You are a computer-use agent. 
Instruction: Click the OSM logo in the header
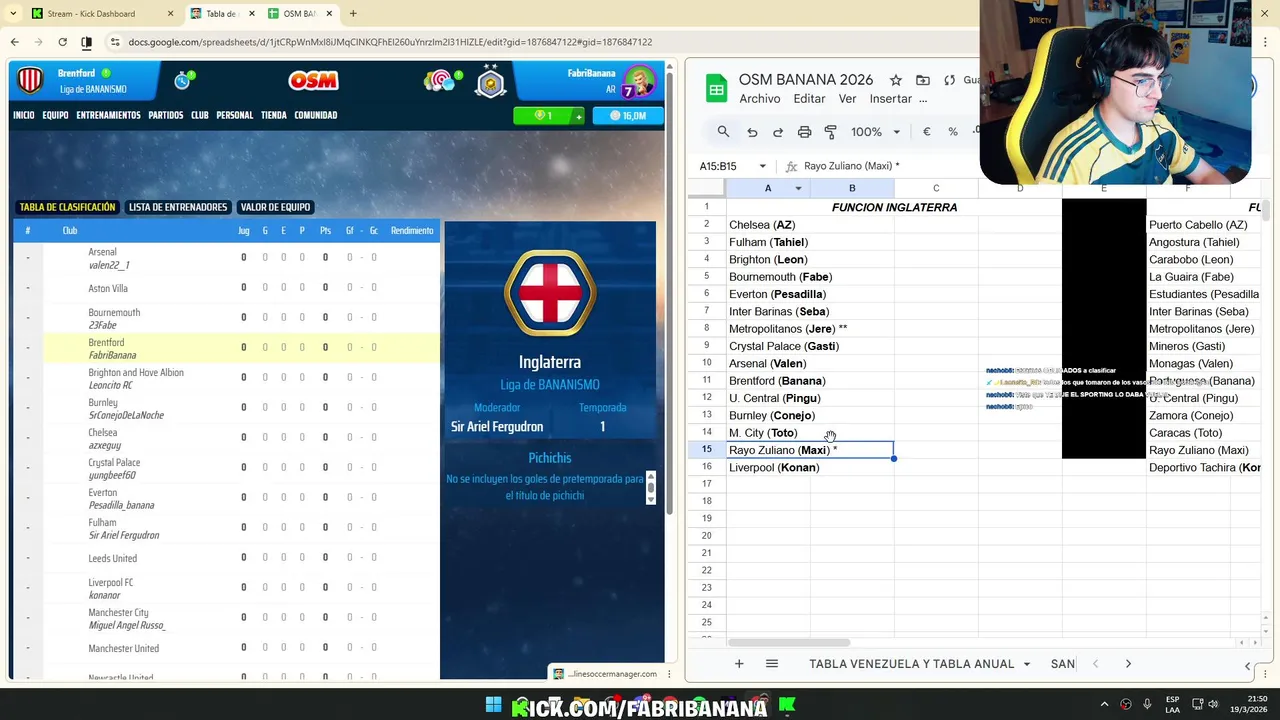tap(313, 81)
